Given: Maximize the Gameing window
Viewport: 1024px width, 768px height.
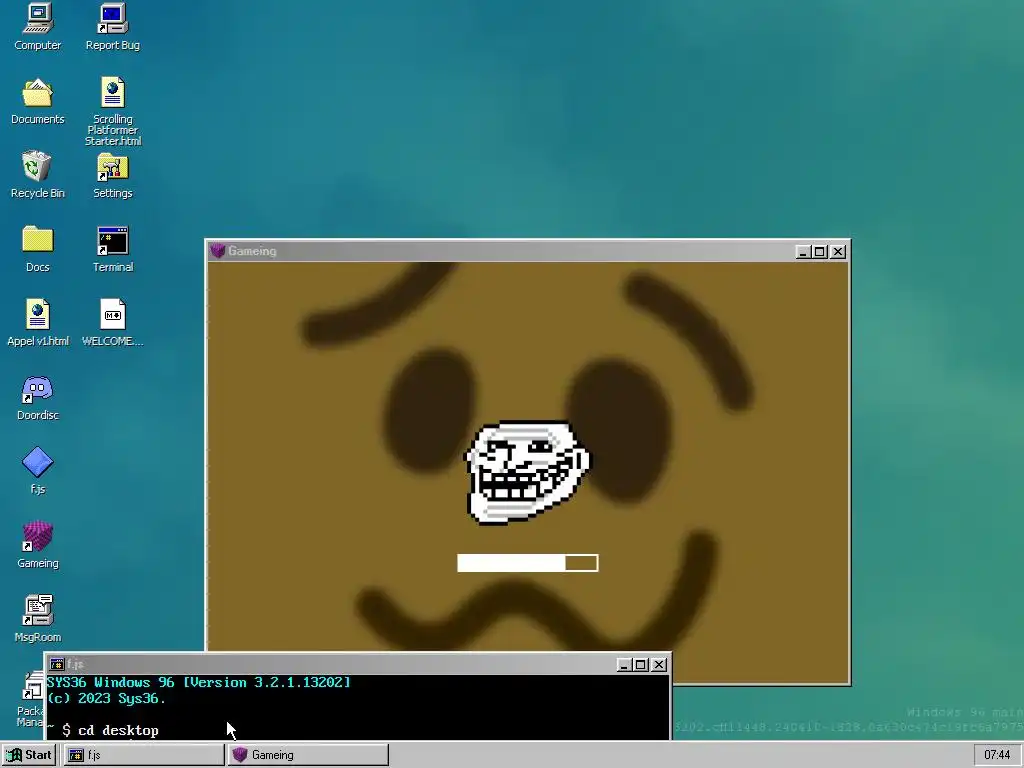Looking at the screenshot, I should [820, 251].
